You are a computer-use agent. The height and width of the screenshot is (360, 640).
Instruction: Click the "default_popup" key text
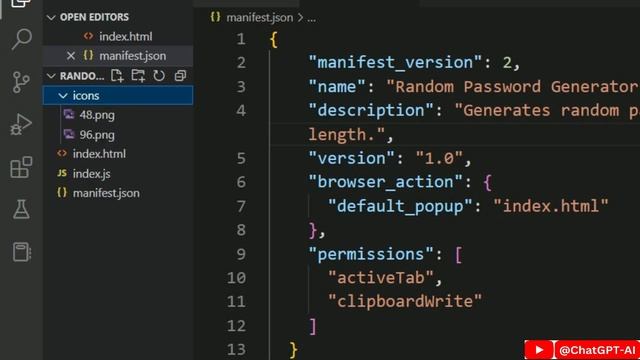pos(400,206)
